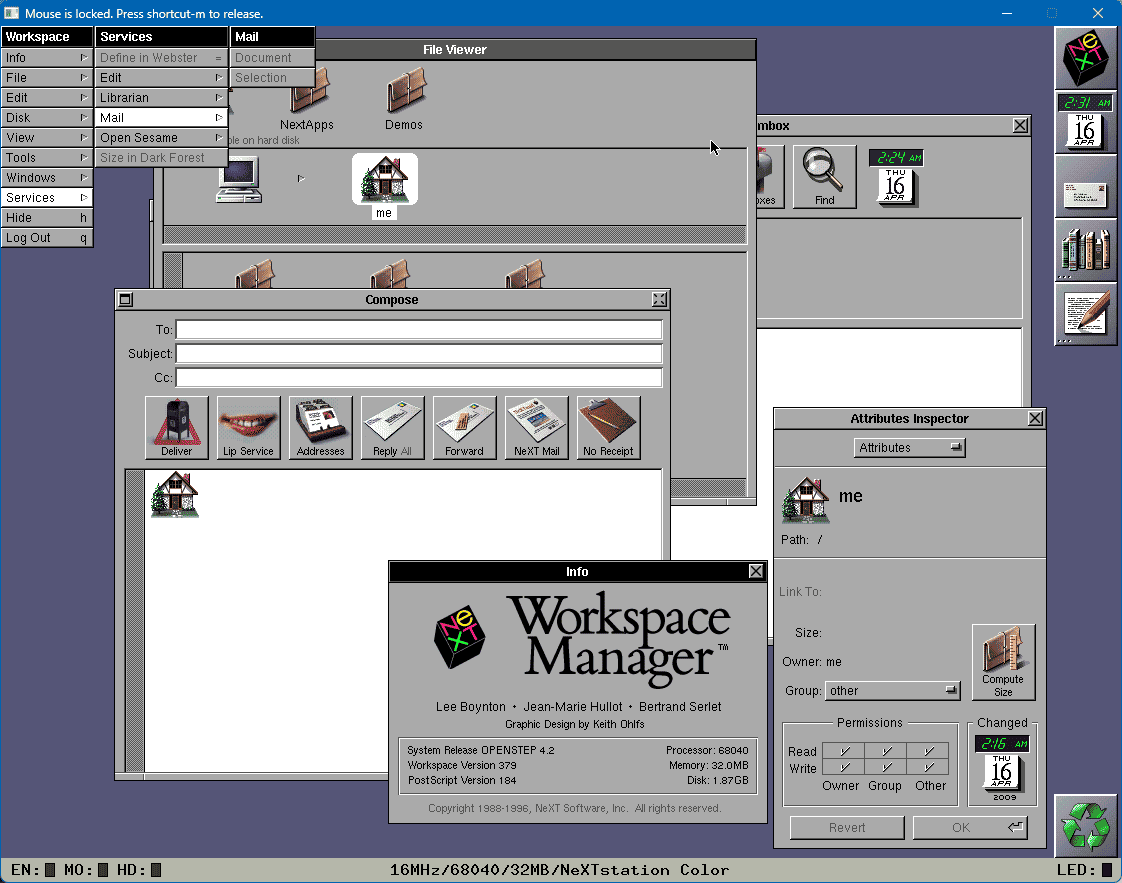The image size is (1122, 883).
Task: Choose Document in the Mail submenu
Action: click(x=273, y=57)
